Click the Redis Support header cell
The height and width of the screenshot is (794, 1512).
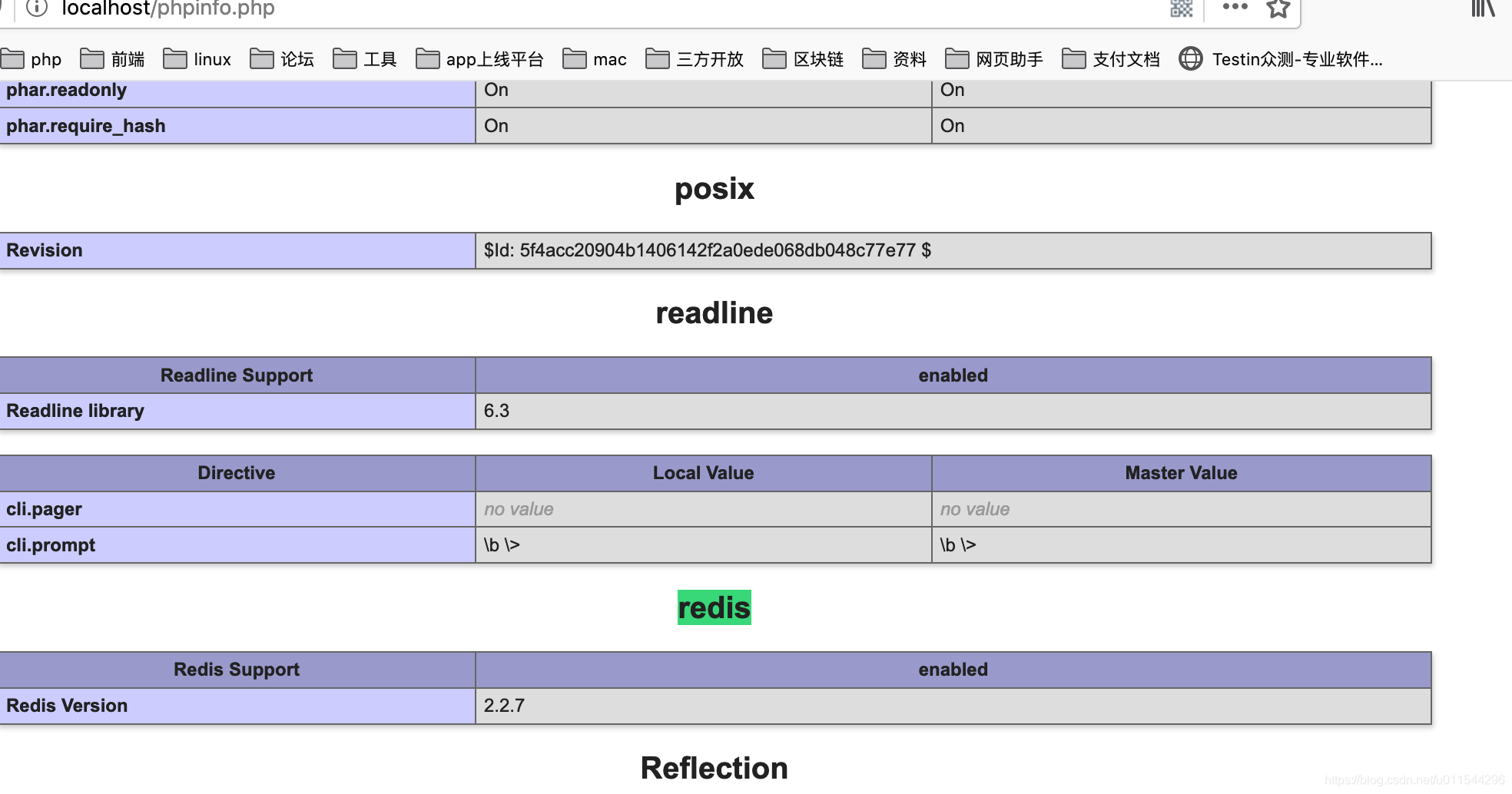(x=237, y=670)
